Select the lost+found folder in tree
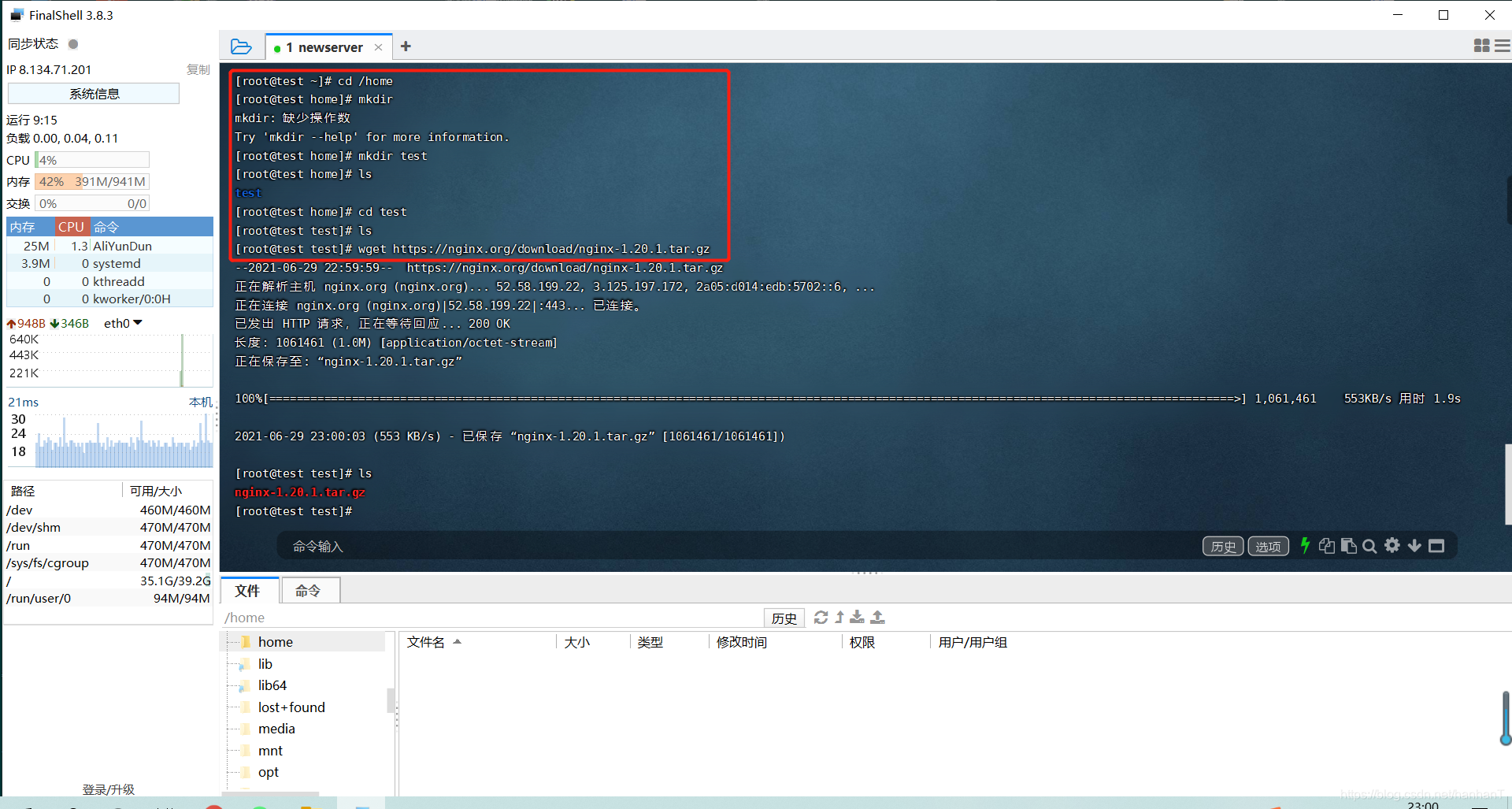This screenshot has width=1512, height=809. coord(291,707)
